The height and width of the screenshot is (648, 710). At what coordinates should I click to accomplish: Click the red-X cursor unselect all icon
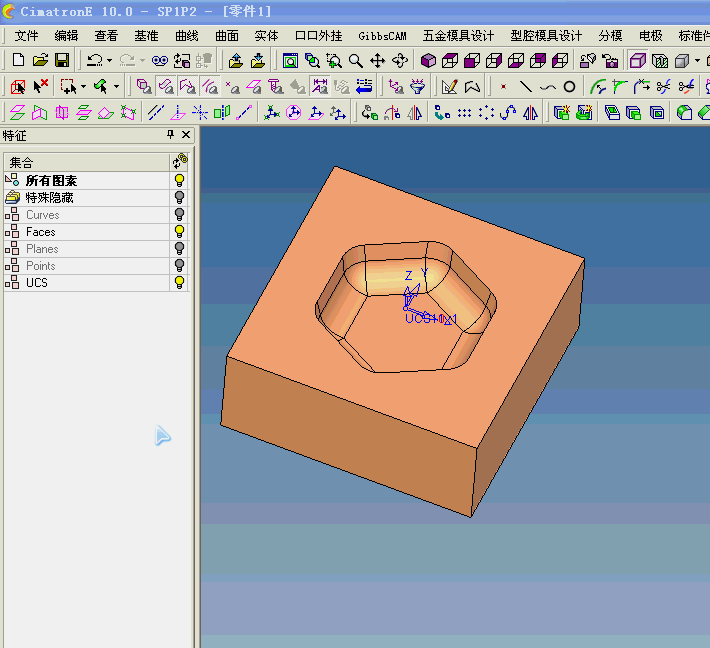[x=41, y=86]
